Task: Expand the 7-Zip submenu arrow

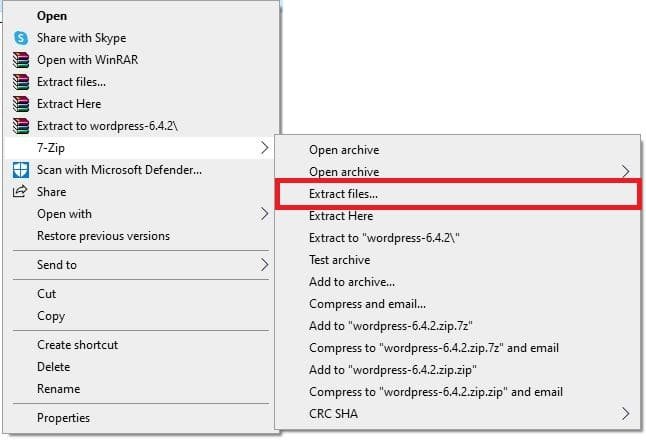Action: tap(264, 148)
